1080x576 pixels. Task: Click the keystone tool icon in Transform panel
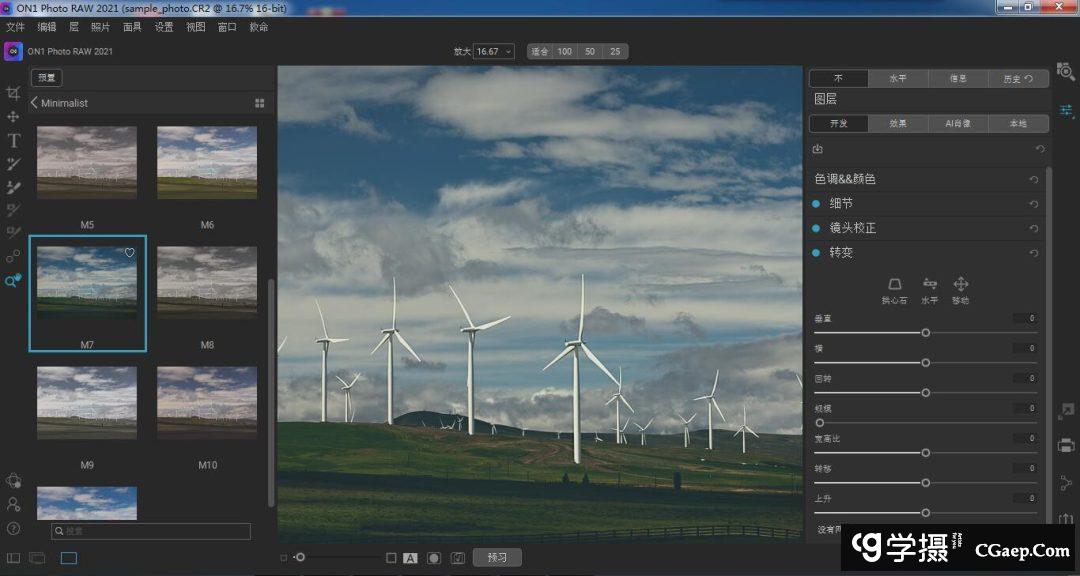(894, 285)
